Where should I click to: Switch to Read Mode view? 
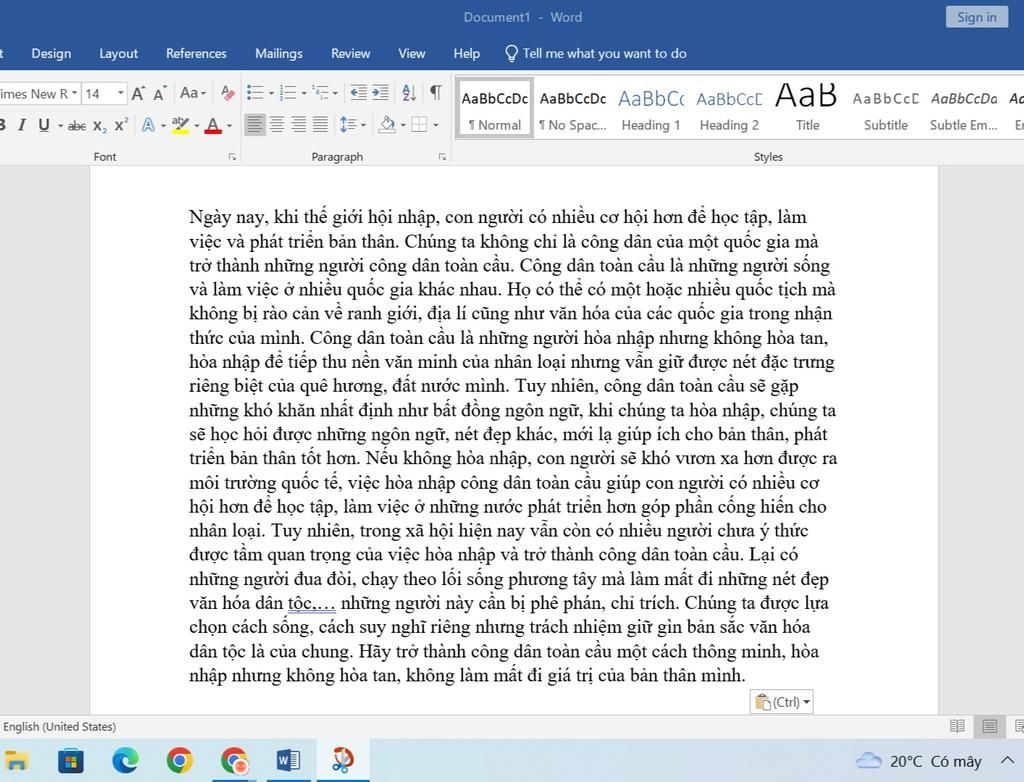(x=957, y=726)
